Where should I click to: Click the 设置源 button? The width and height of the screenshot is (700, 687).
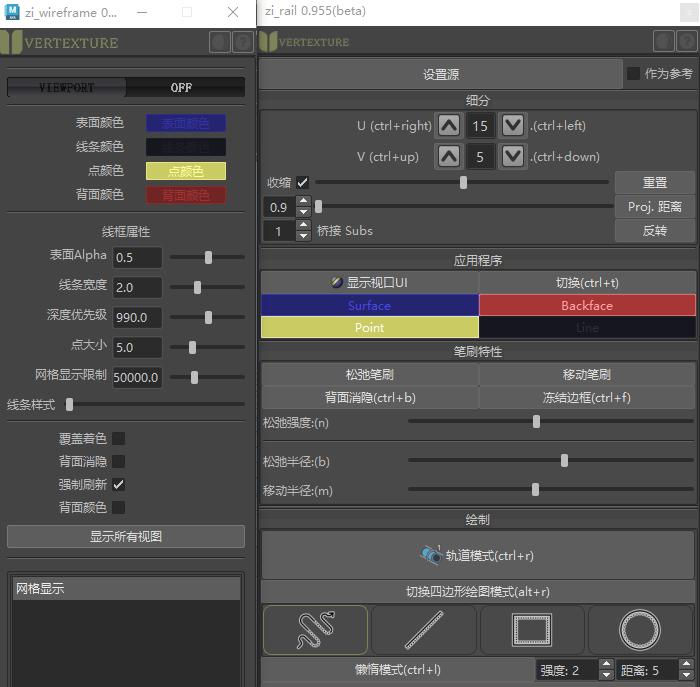click(440, 75)
